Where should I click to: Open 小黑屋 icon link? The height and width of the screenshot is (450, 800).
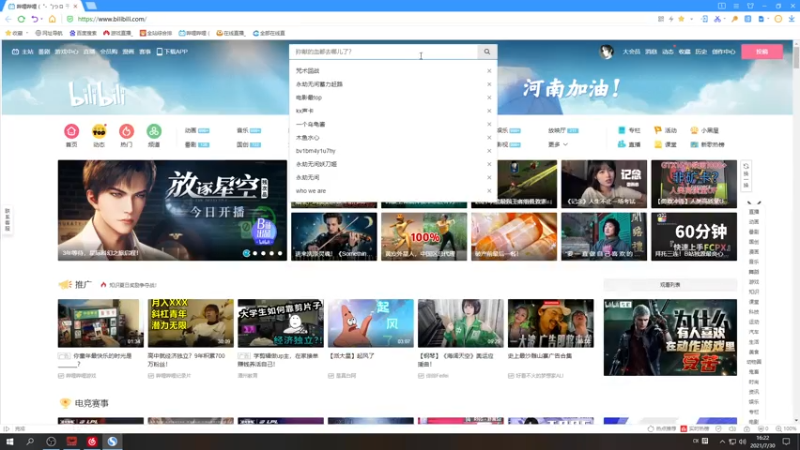coord(705,131)
